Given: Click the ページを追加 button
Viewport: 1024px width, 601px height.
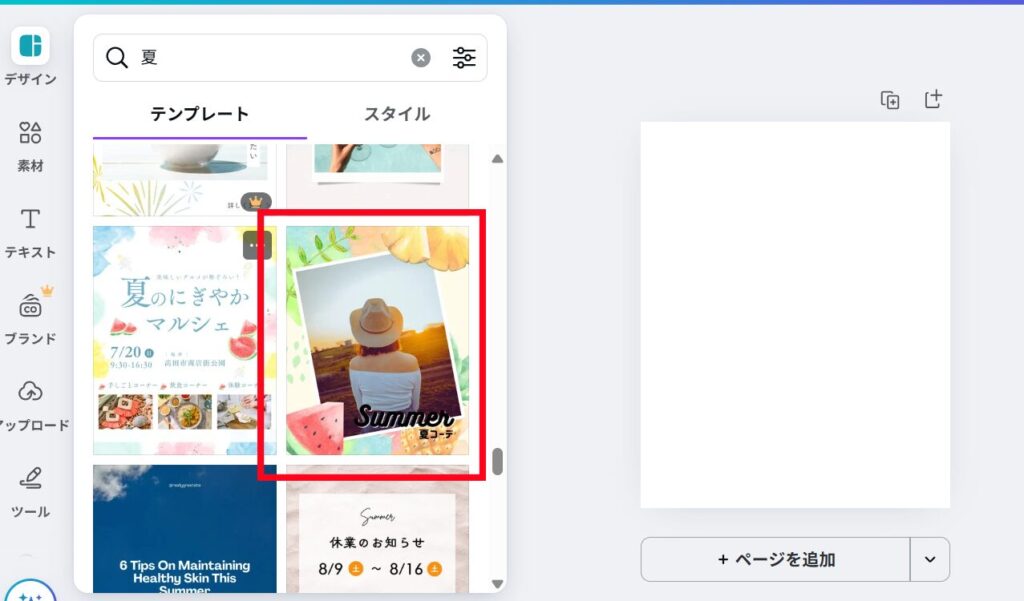Looking at the screenshot, I should [775, 559].
